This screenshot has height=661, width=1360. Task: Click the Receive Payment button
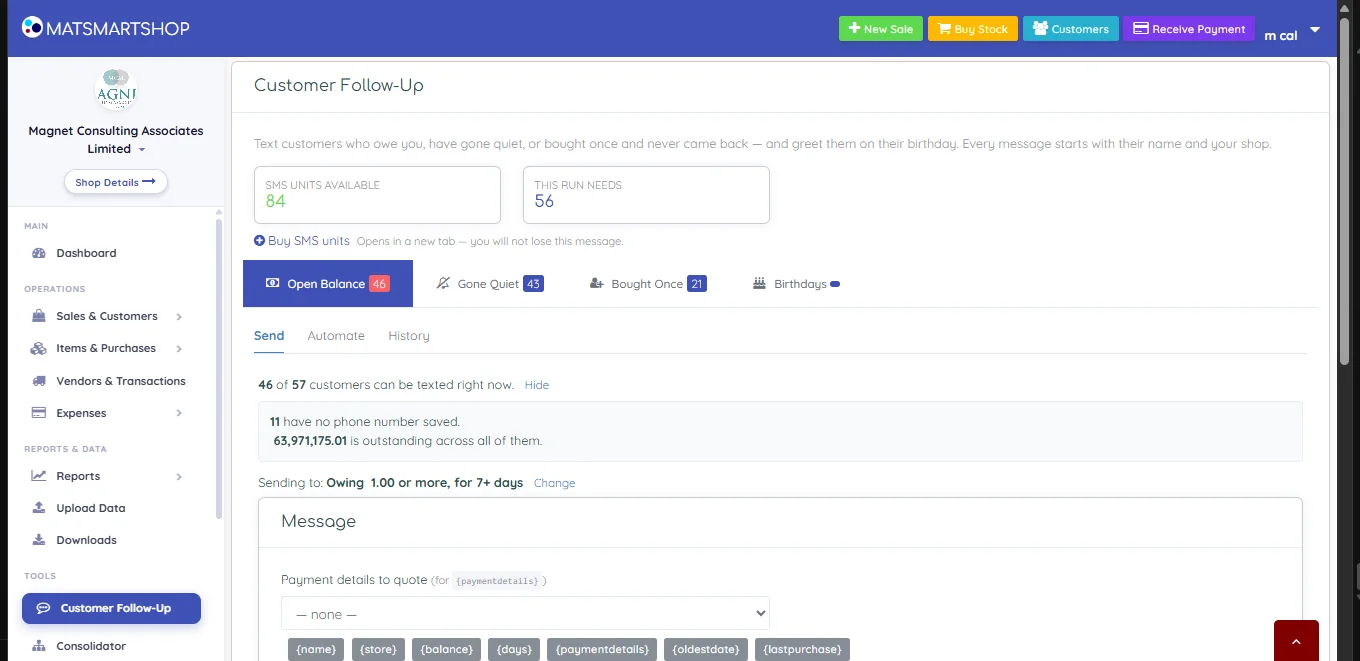tap(1189, 29)
